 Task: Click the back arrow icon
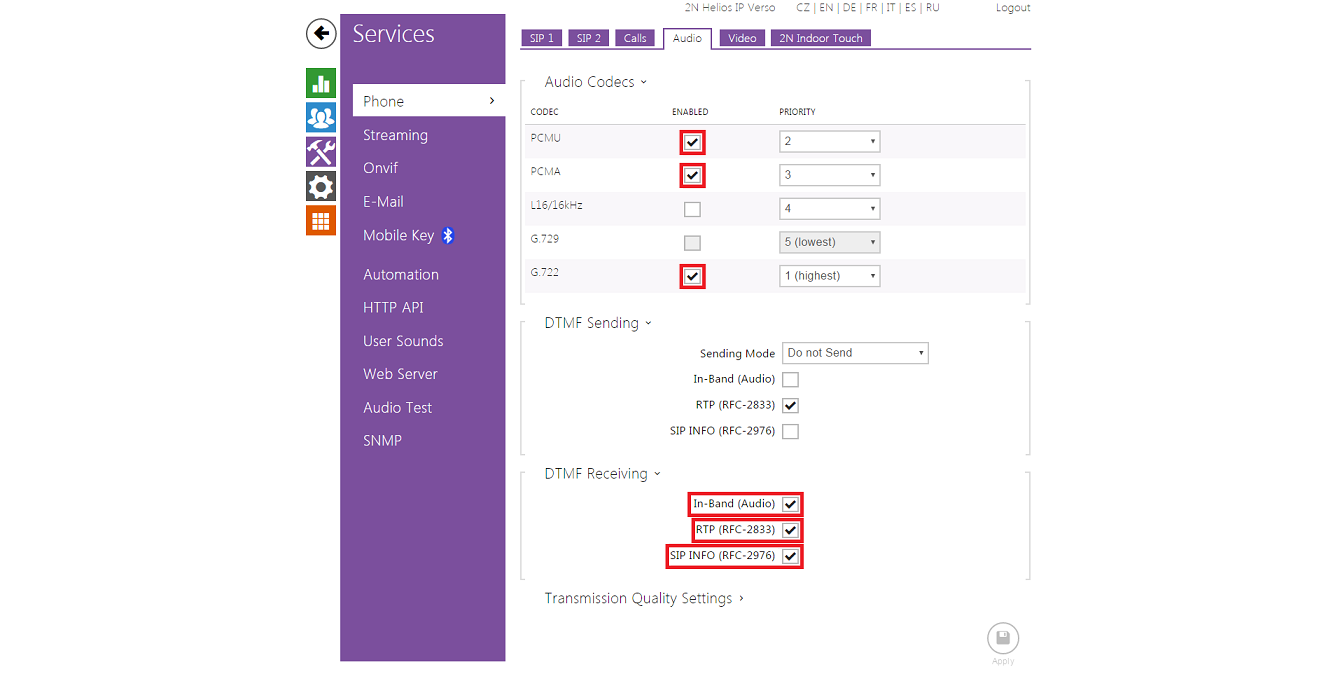pos(321,34)
